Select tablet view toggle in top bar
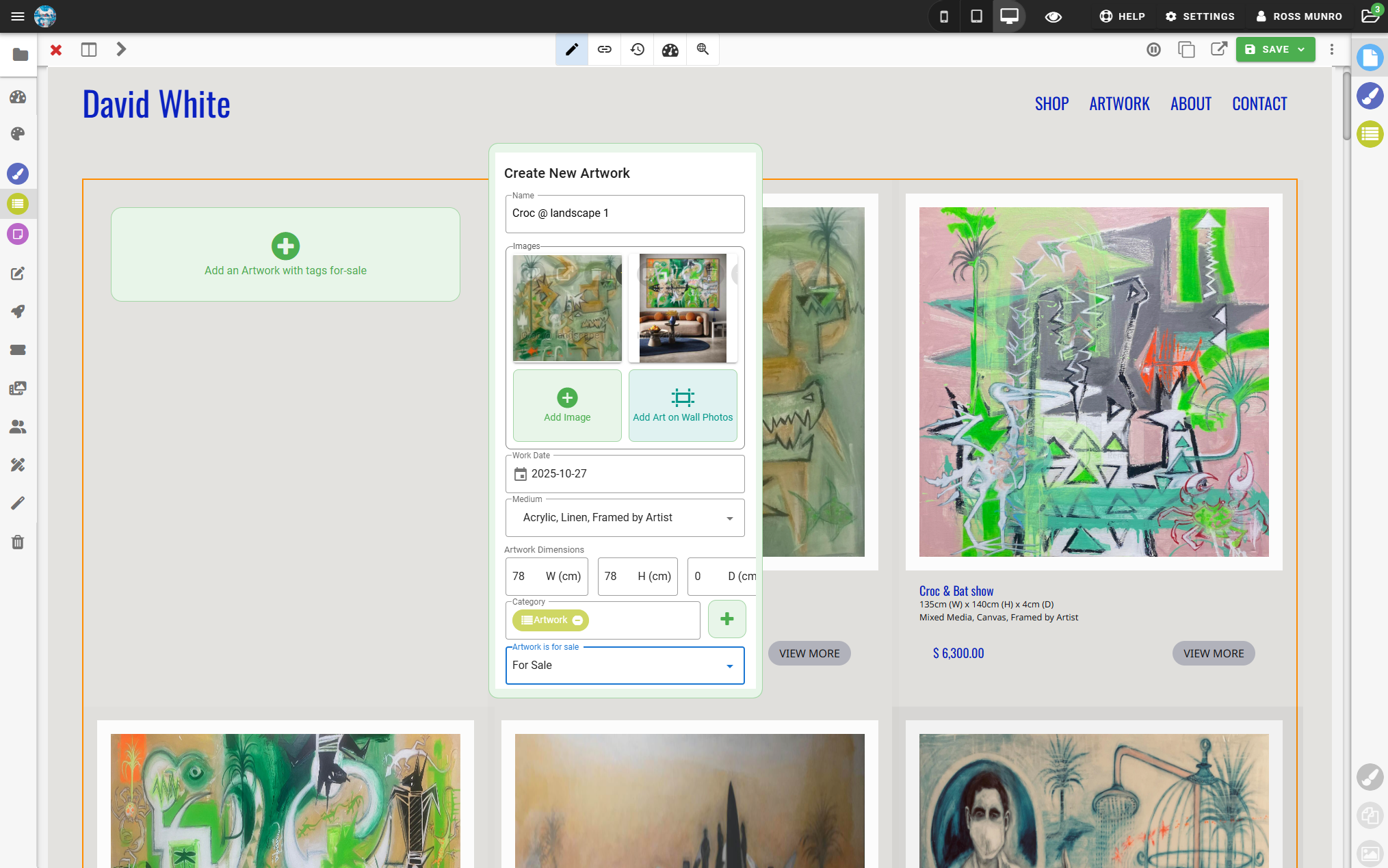This screenshot has width=1388, height=868. point(976,16)
